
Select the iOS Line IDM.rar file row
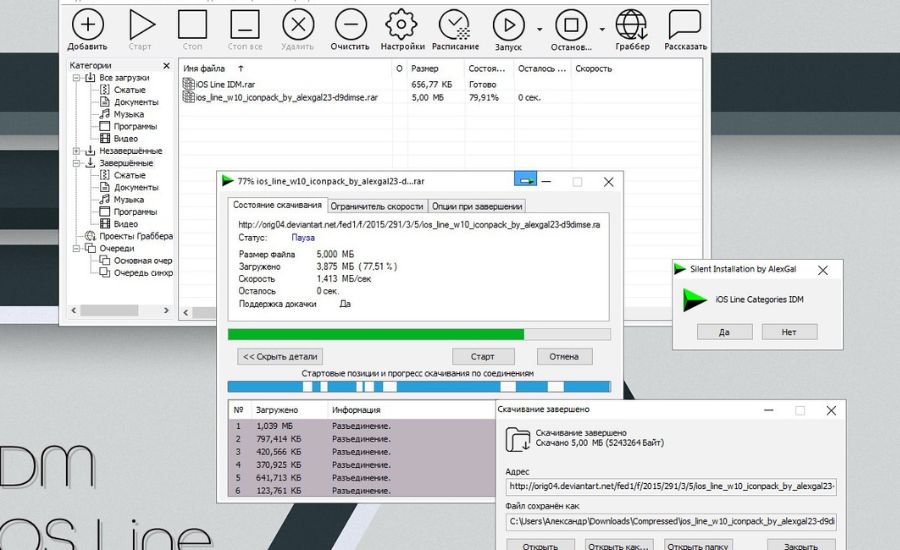pos(440,84)
